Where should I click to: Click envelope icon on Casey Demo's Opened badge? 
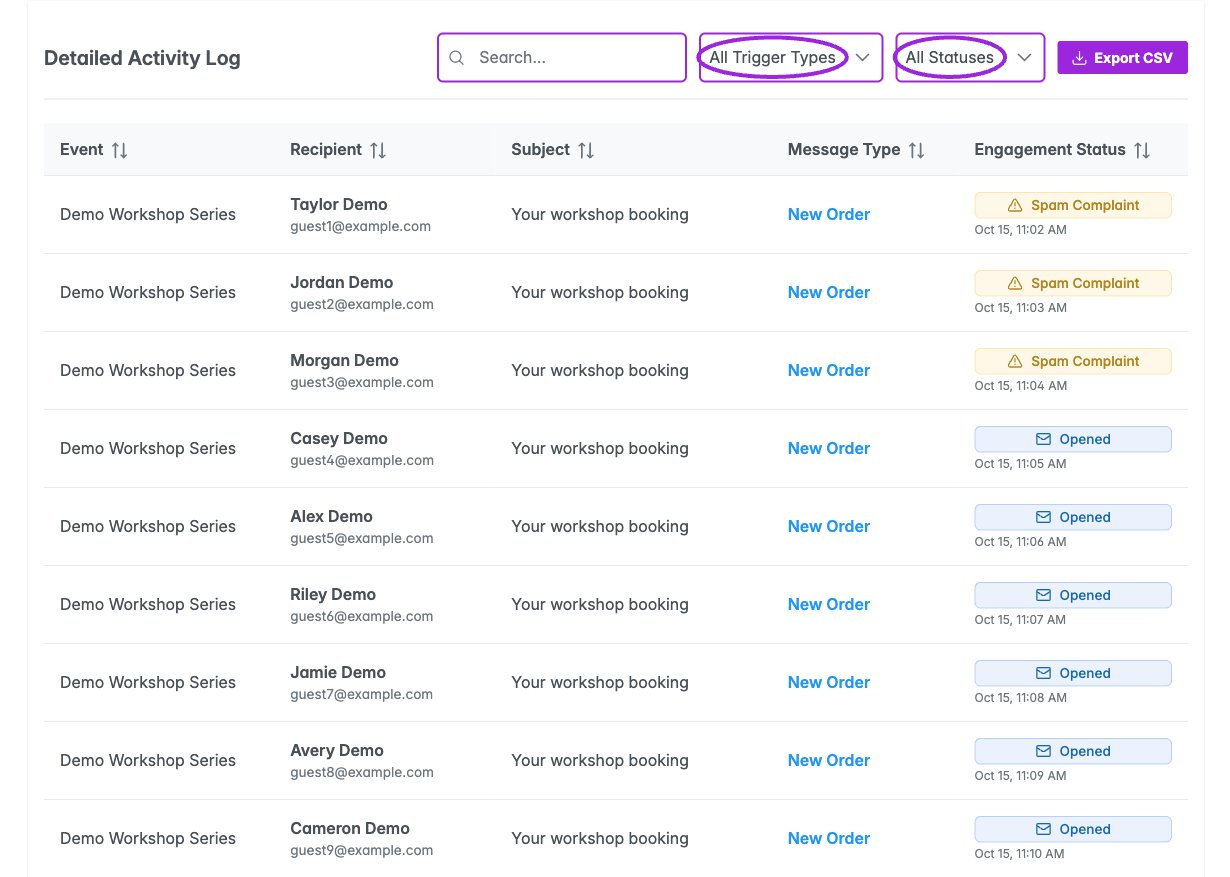pos(1043,439)
